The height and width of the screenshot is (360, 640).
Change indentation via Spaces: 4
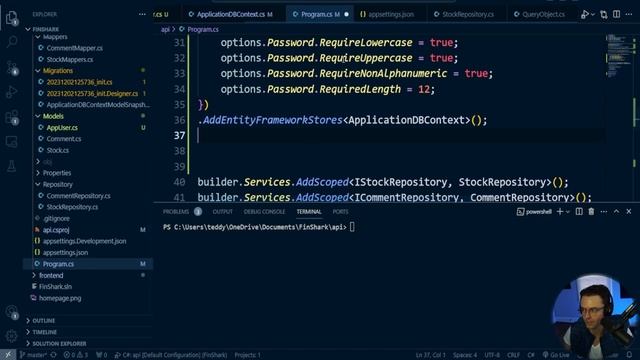(x=465, y=355)
